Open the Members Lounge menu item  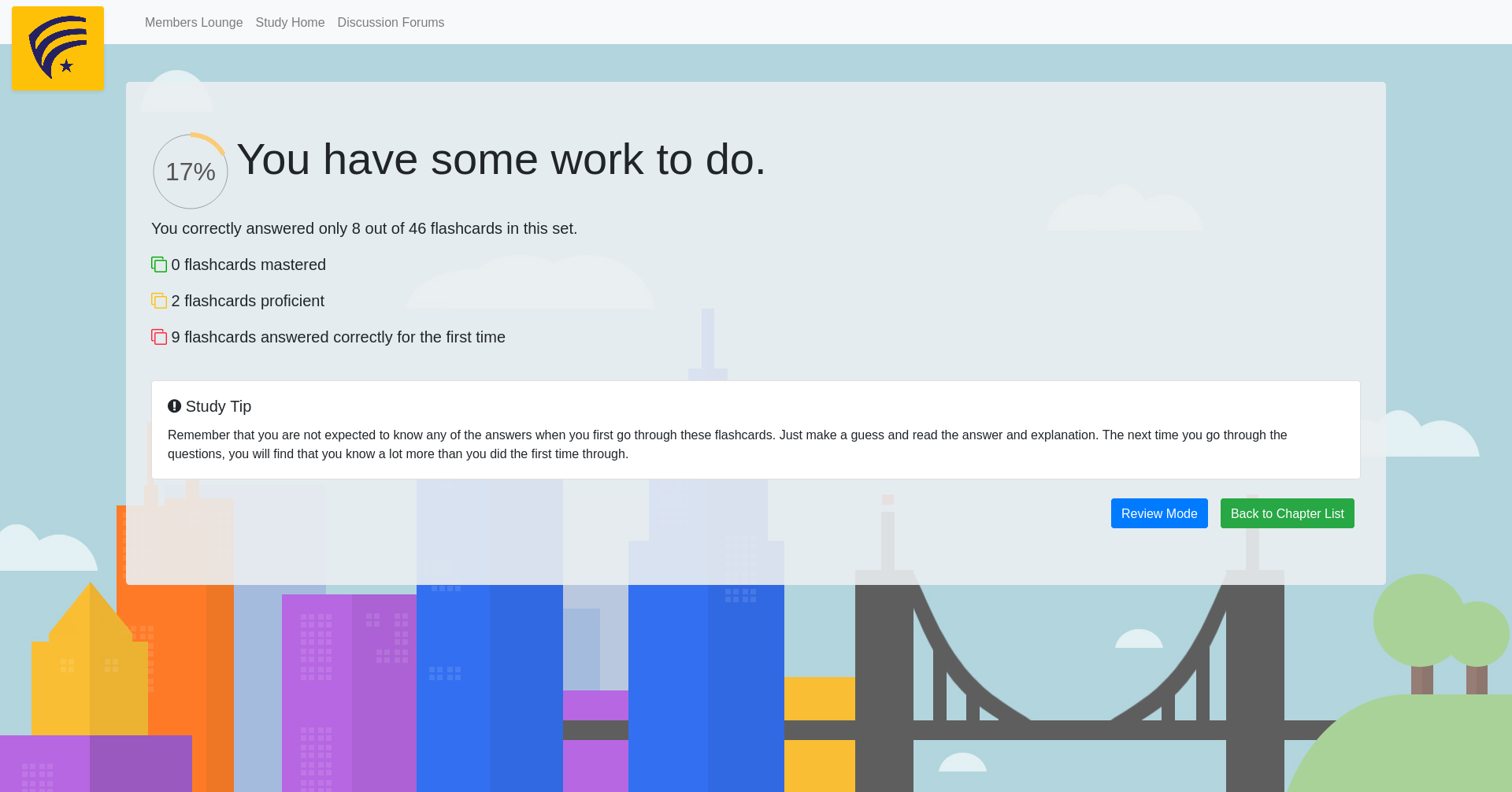[x=194, y=23]
